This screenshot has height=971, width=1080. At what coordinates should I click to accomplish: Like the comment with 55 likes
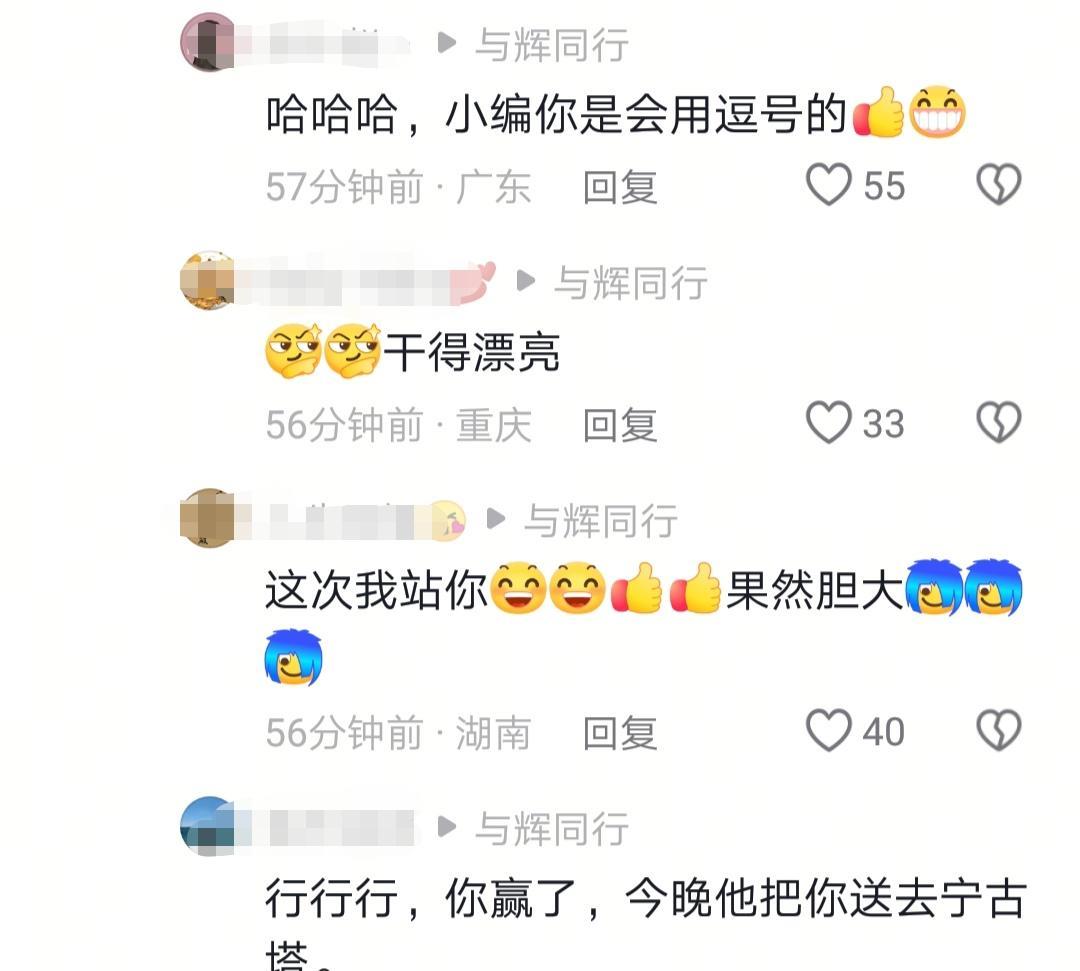829,185
